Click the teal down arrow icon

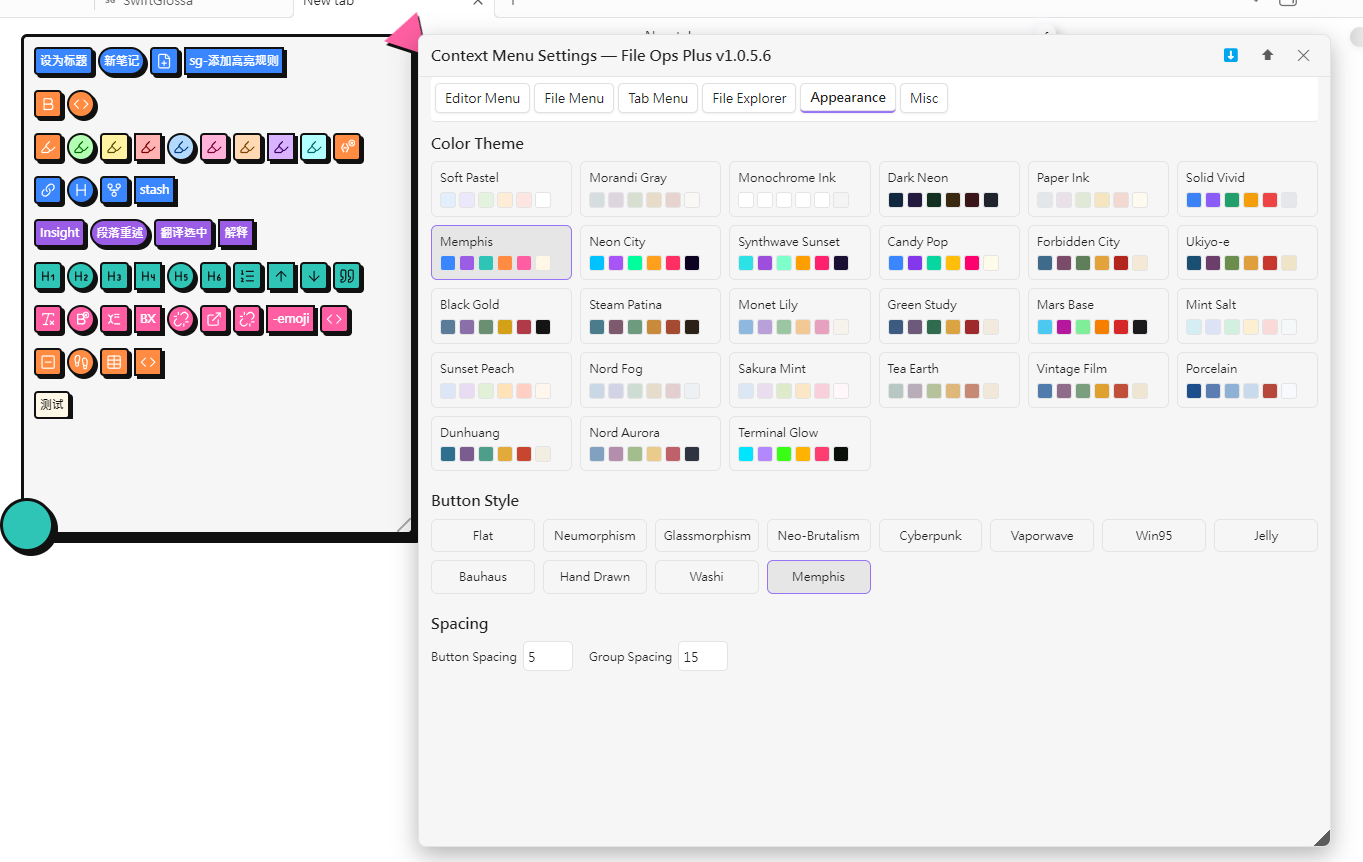(x=314, y=275)
